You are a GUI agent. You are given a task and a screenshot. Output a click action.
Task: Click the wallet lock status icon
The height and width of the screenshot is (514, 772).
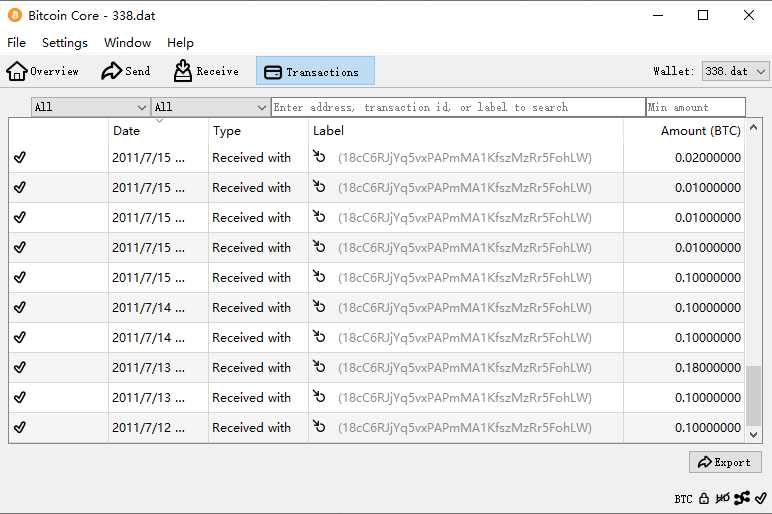(704, 498)
